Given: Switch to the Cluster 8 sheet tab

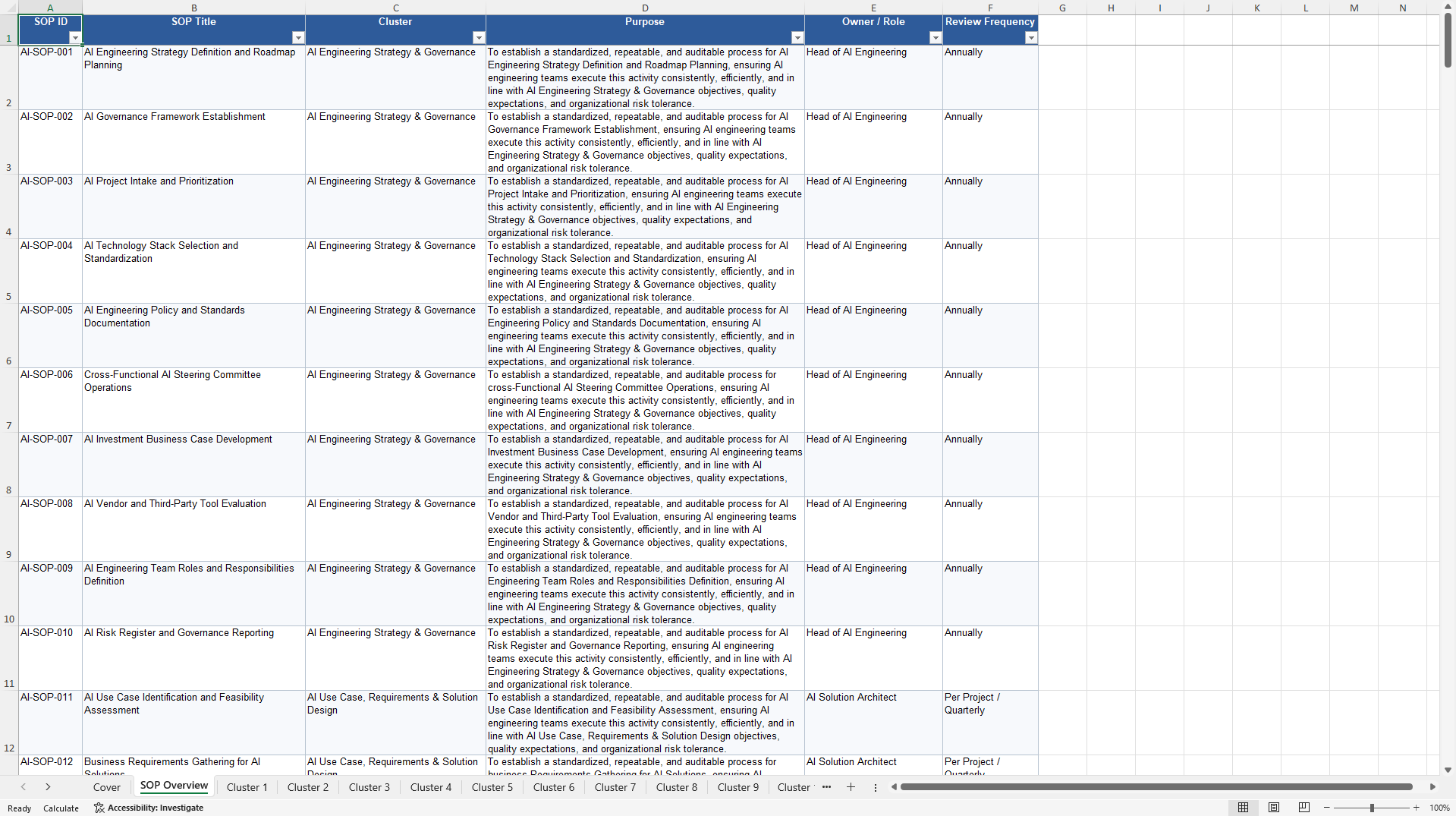Looking at the screenshot, I should tap(677, 787).
